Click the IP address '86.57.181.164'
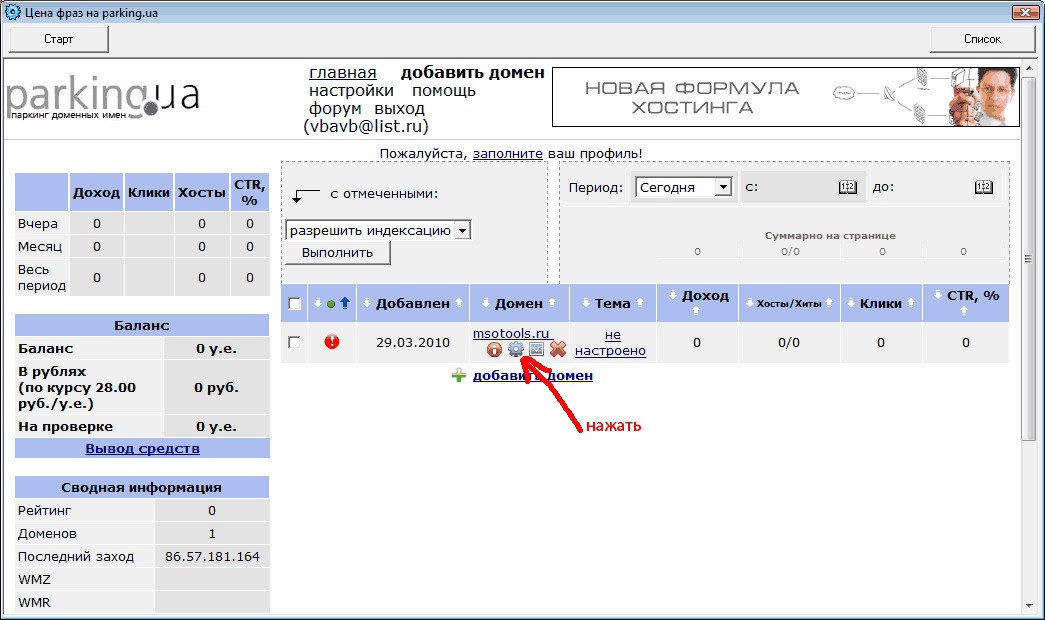Image resolution: width=1045 pixels, height=620 pixels. click(213, 556)
